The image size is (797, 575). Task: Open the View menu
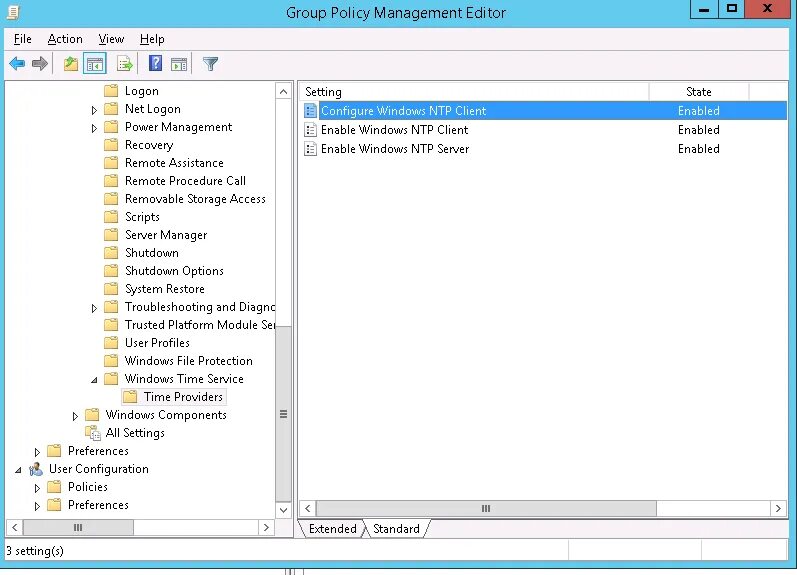111,39
